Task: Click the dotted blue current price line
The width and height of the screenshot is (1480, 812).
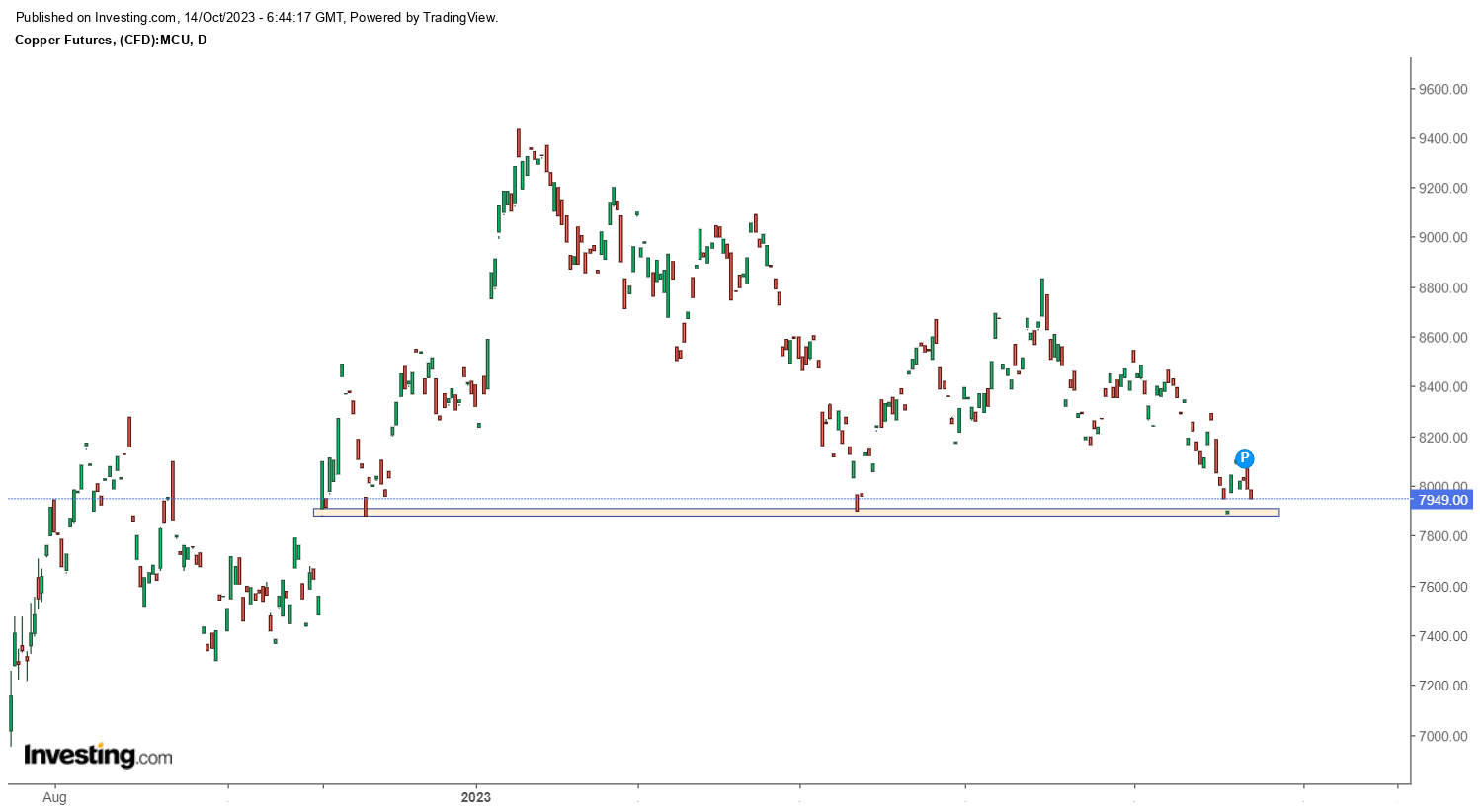Action: point(692,499)
